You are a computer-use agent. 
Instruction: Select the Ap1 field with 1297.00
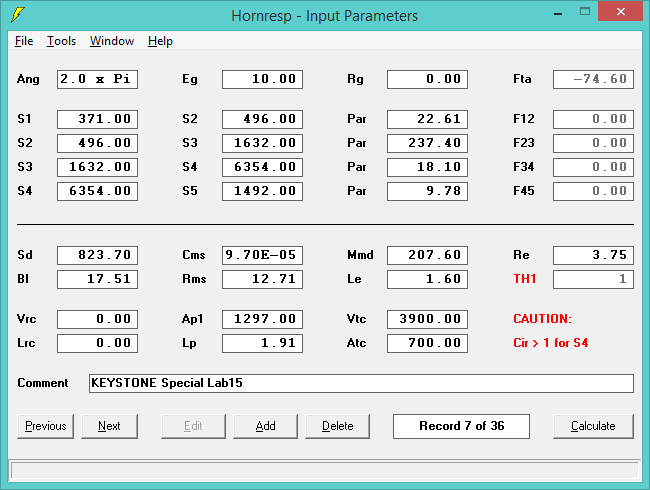coord(262,319)
